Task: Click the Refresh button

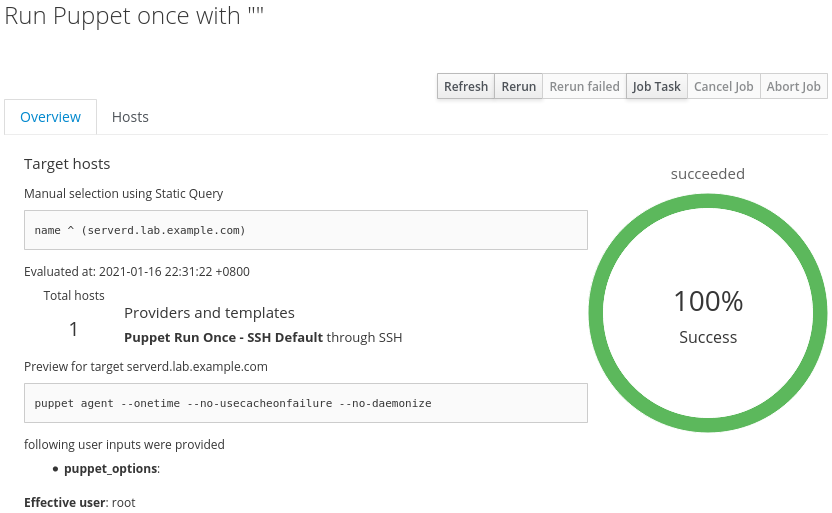Action: point(465,86)
